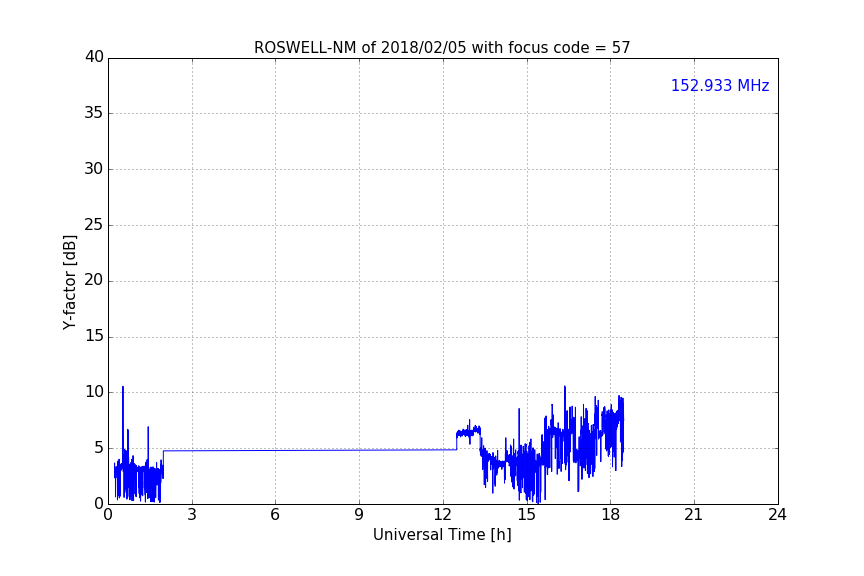This screenshot has height=576, width=864.
Task: Click y-axis tick label 25
Action: [x=94, y=225]
